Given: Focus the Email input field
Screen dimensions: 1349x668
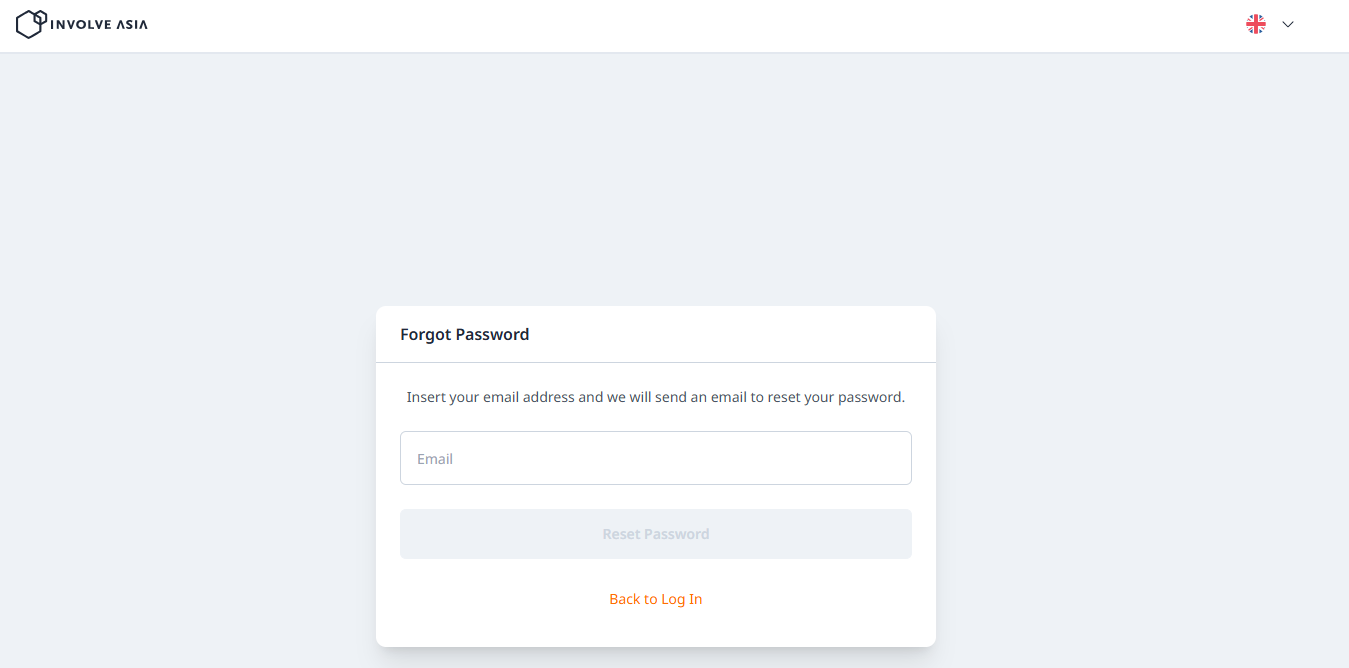Looking at the screenshot, I should [x=655, y=458].
